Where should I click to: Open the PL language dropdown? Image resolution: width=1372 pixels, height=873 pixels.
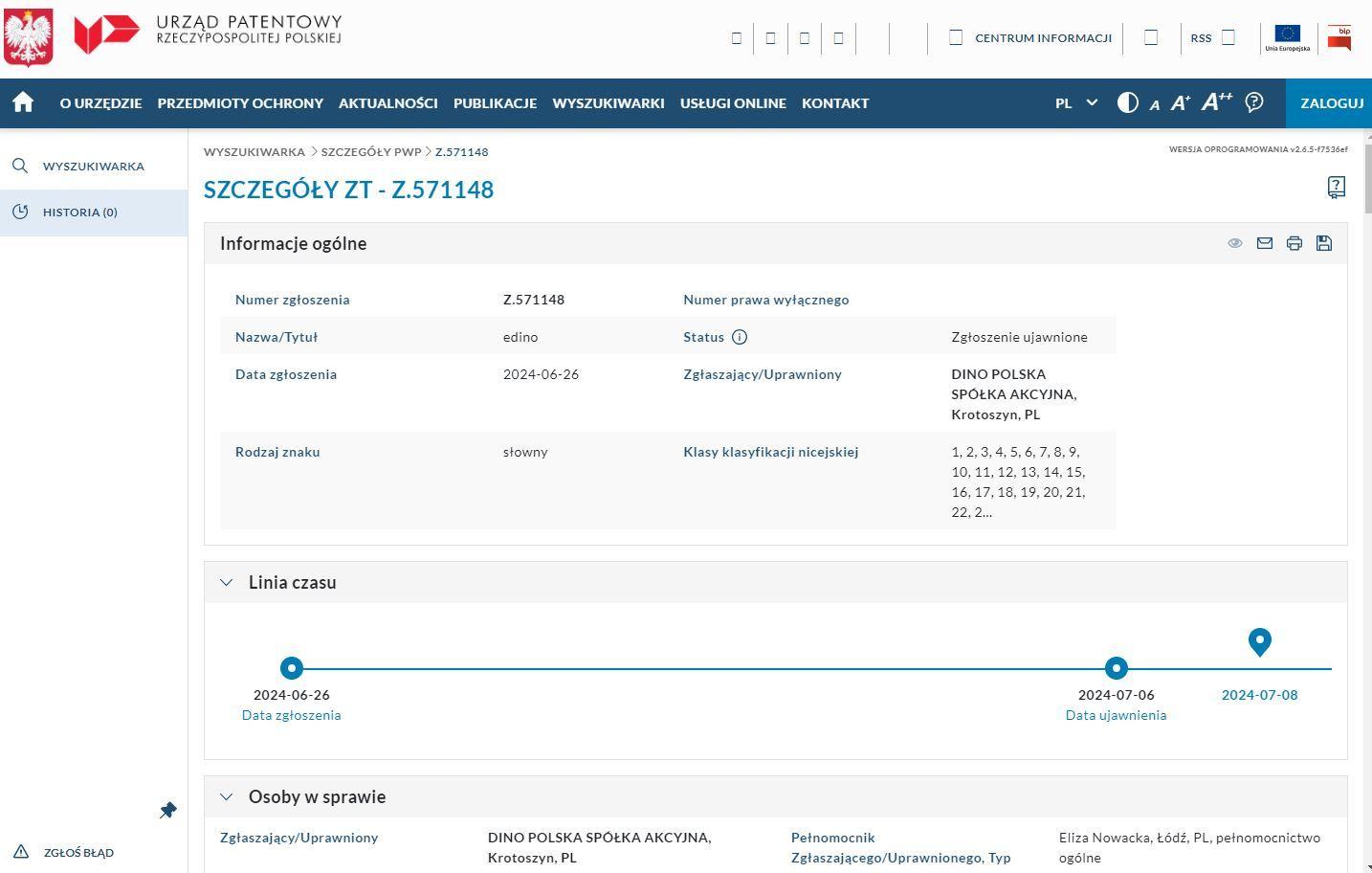click(1076, 102)
